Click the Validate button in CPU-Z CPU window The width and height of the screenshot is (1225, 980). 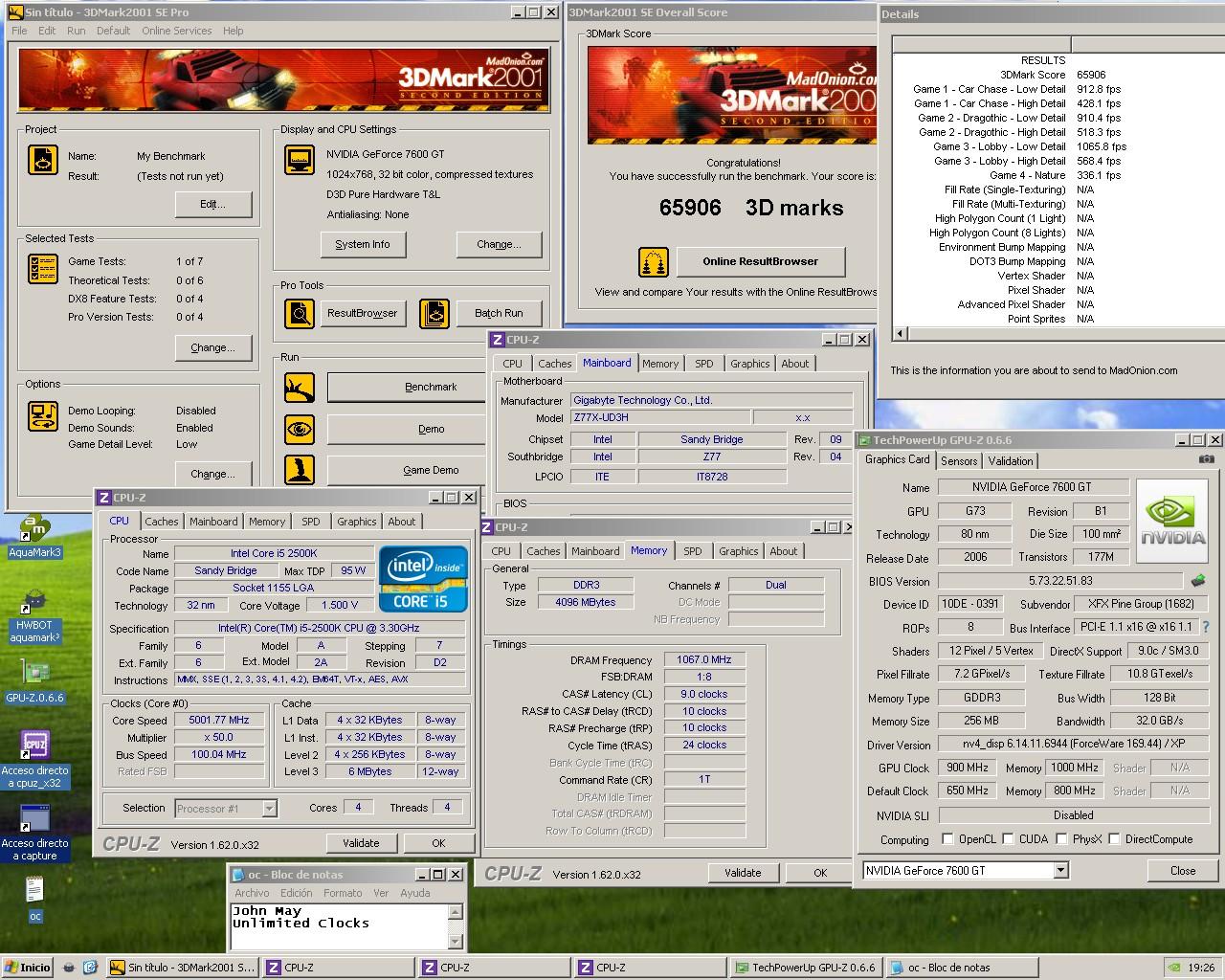pos(361,843)
